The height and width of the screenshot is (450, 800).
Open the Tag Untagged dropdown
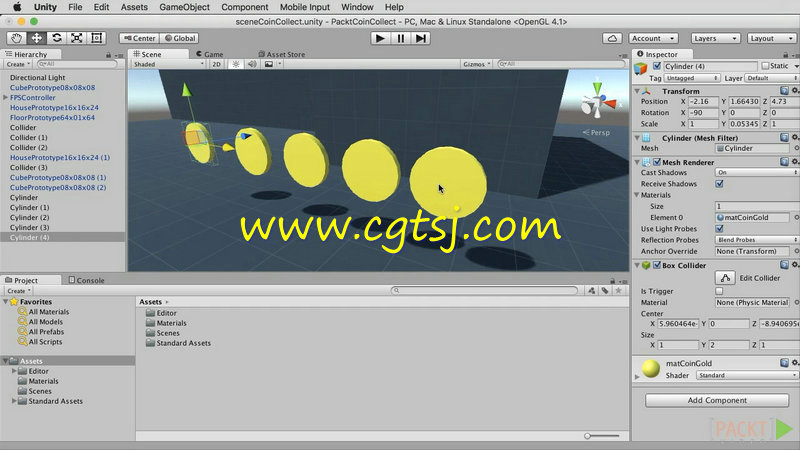tap(691, 78)
